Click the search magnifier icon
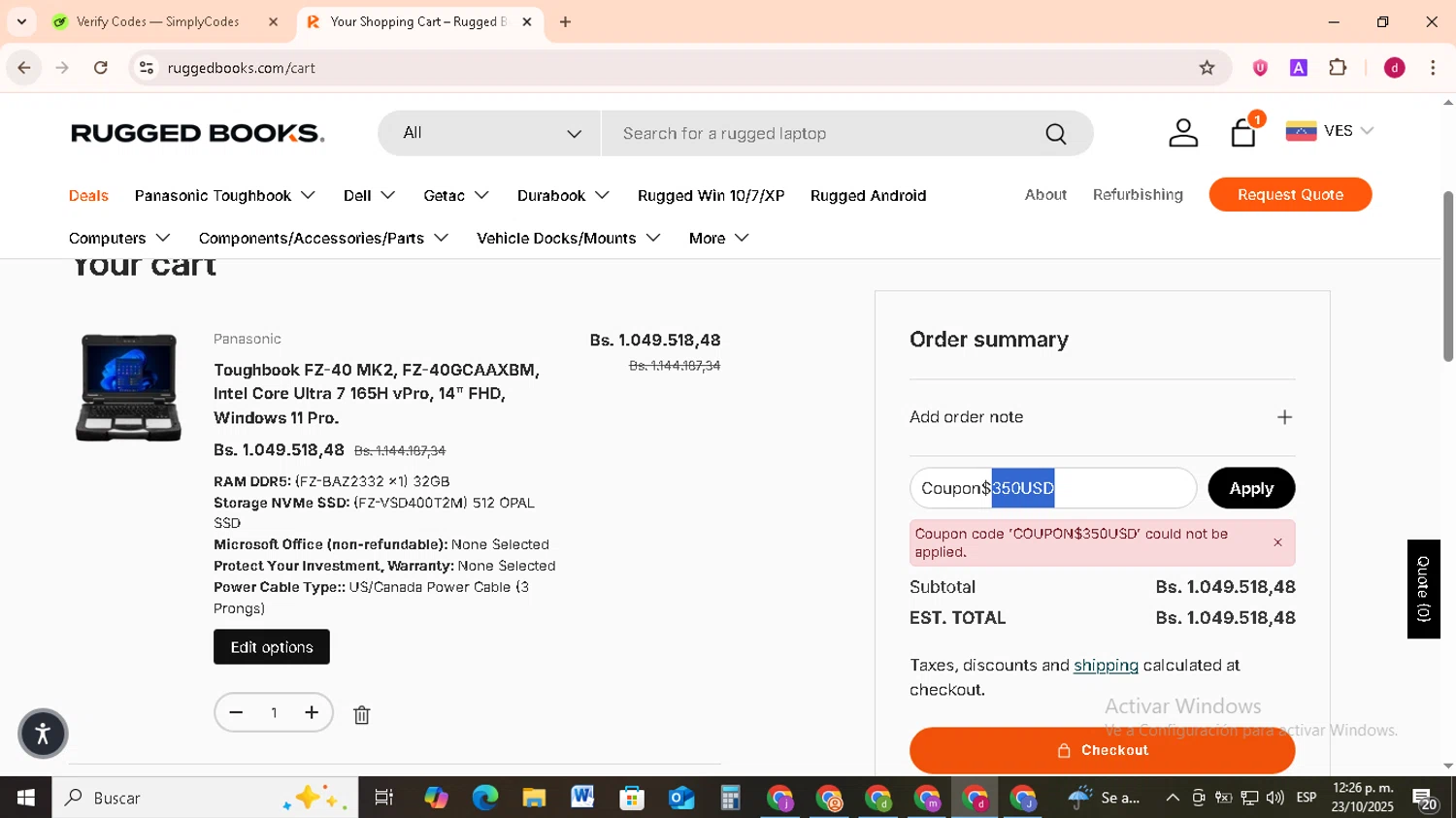 pyautogui.click(x=1056, y=134)
